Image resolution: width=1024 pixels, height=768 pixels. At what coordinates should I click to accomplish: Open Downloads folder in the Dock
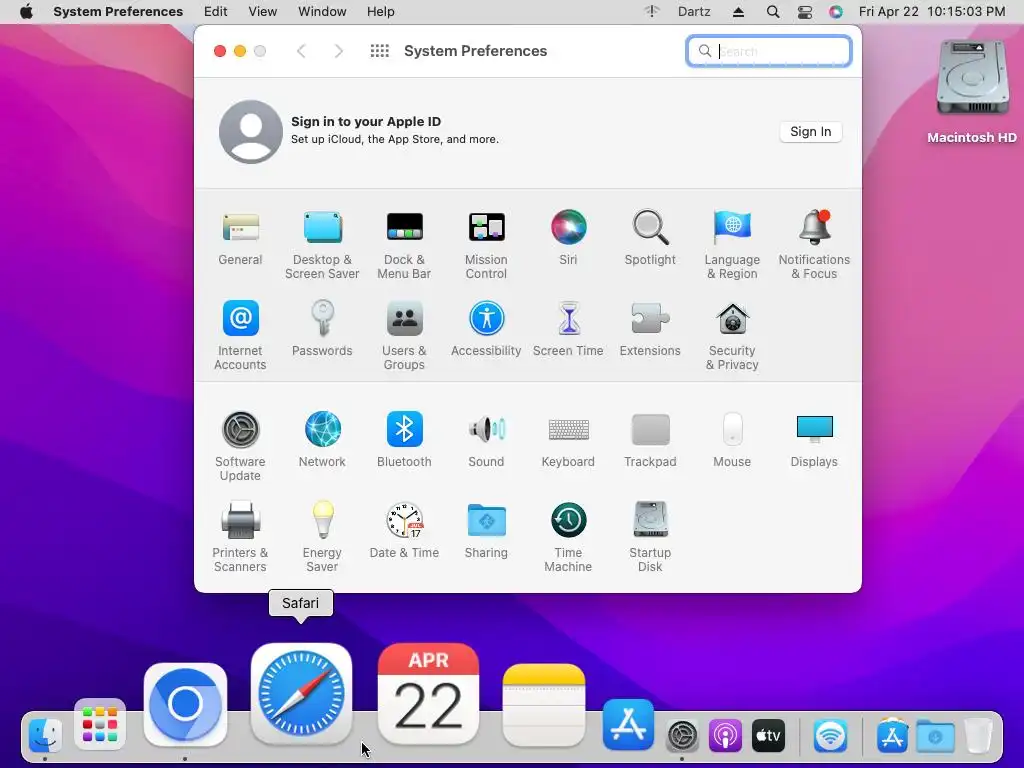point(935,735)
